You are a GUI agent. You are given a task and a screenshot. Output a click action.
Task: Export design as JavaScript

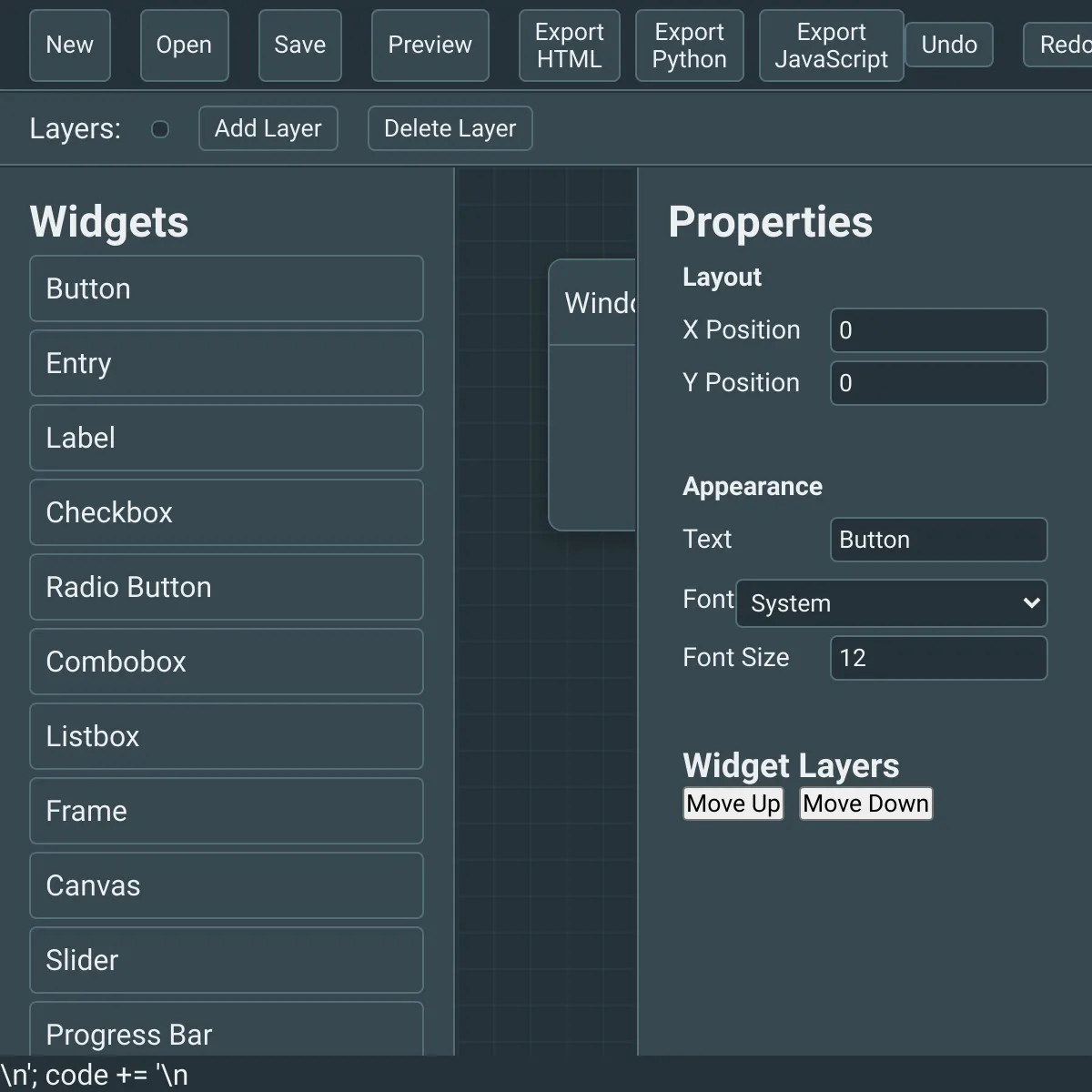coord(830,45)
